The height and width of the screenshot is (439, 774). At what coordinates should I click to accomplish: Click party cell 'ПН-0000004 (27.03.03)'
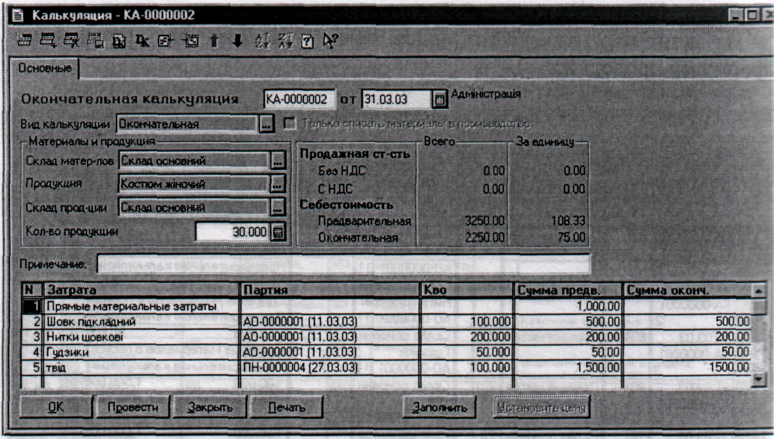[x=329, y=367]
